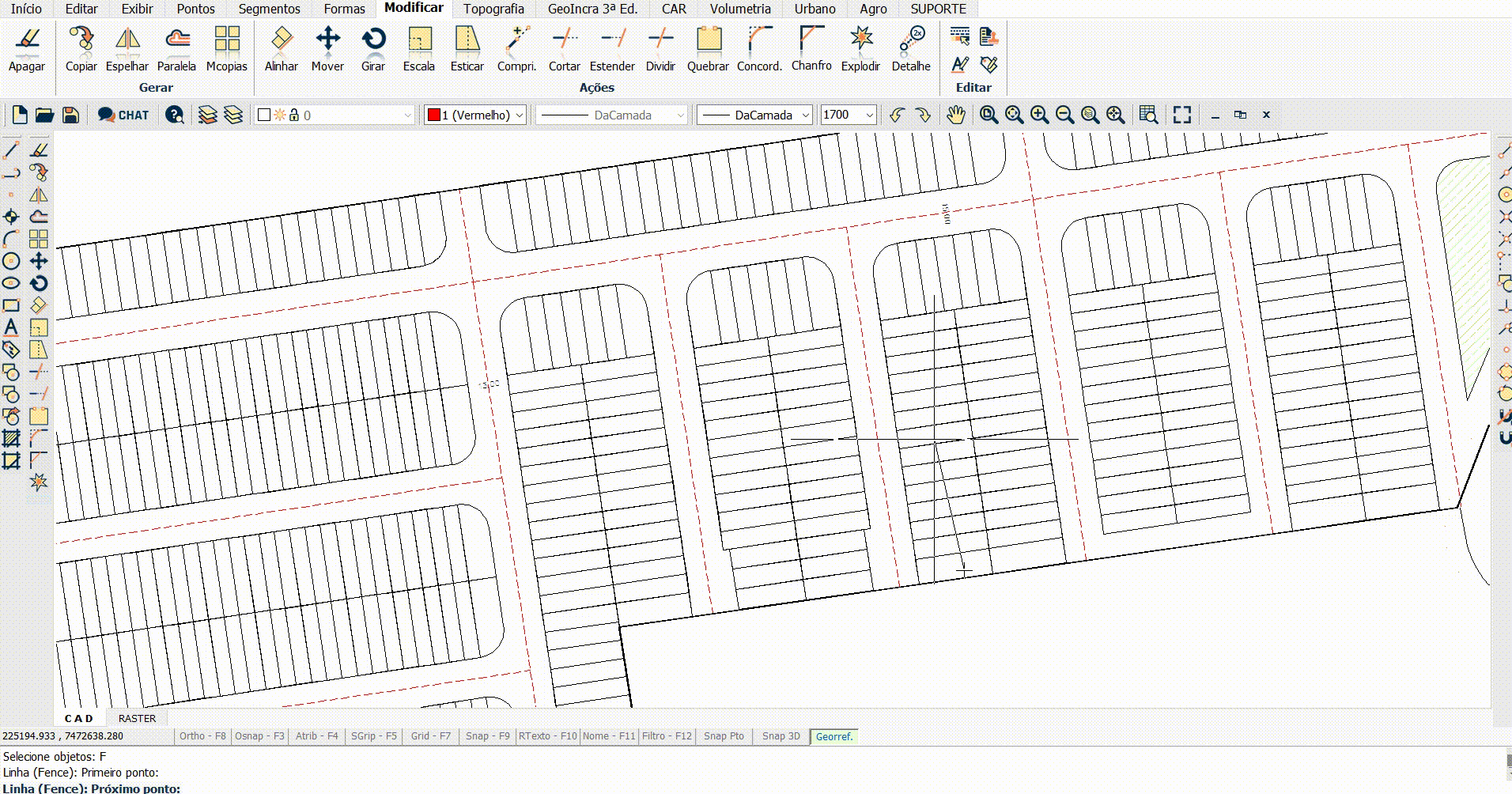Image resolution: width=1512 pixels, height=794 pixels.
Task: Click the save file floppy icon
Action: [x=70, y=115]
